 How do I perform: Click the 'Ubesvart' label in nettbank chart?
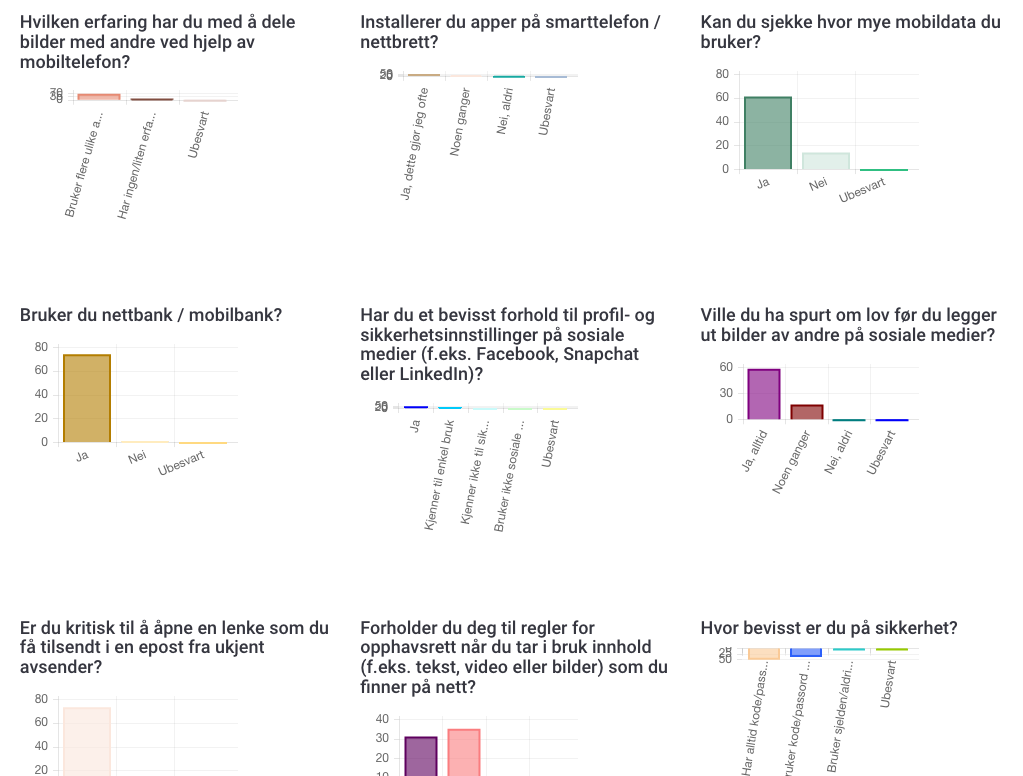(181, 463)
